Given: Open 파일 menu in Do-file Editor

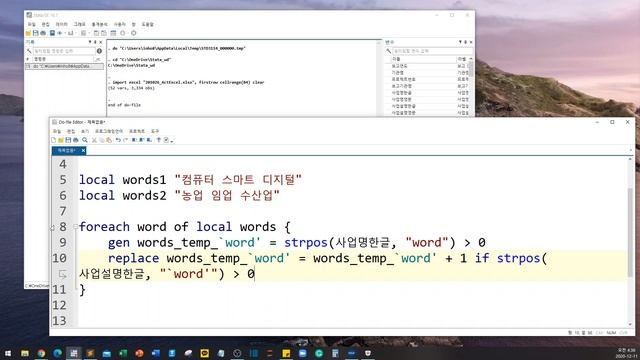Looking at the screenshot, I should (57, 131).
